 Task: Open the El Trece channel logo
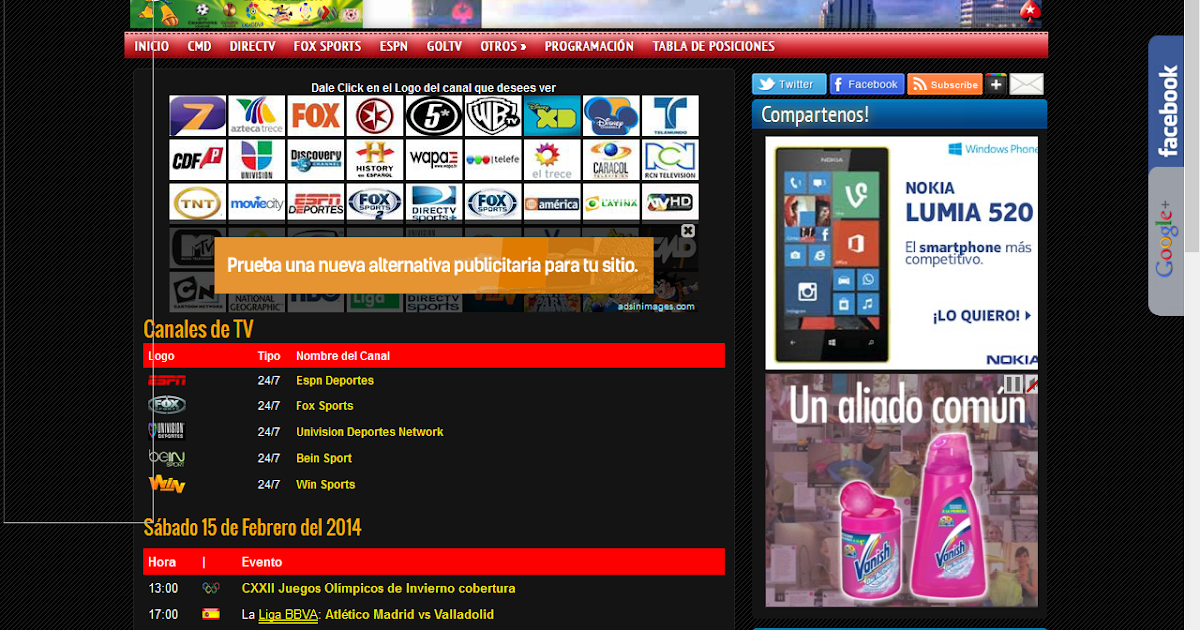click(552, 160)
